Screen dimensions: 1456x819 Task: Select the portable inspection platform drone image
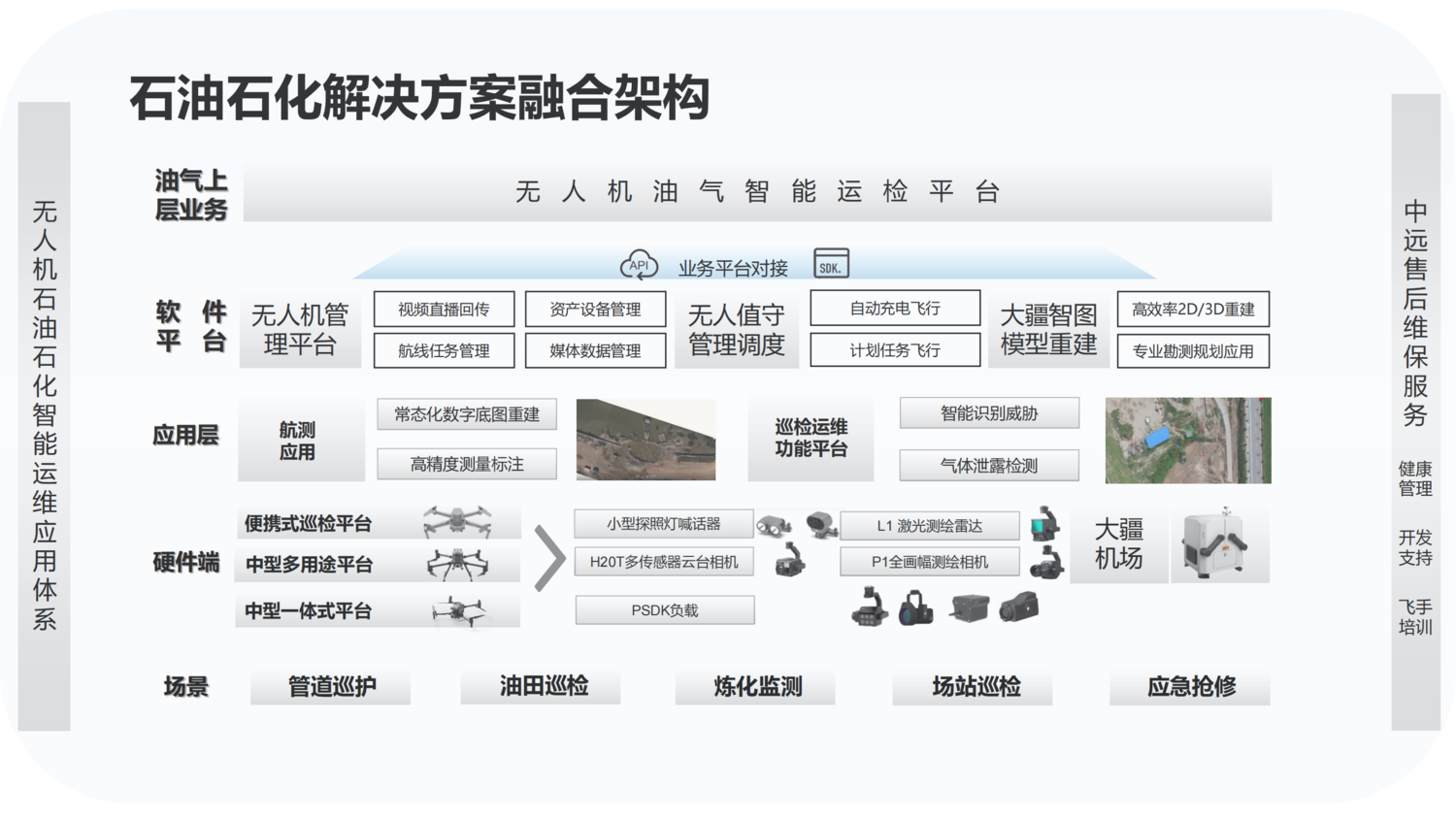(x=457, y=521)
